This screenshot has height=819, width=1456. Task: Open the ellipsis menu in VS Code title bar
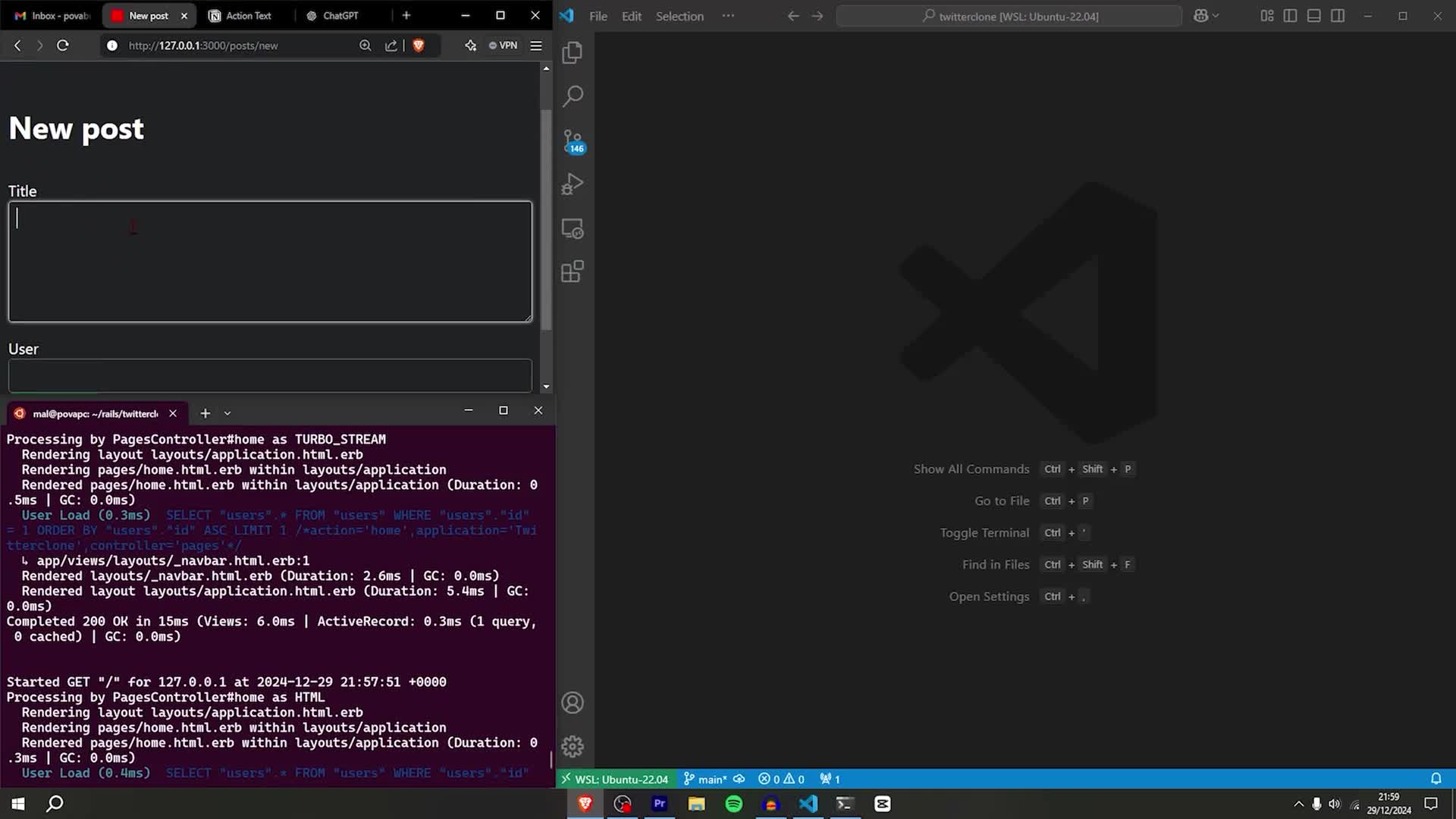point(727,16)
